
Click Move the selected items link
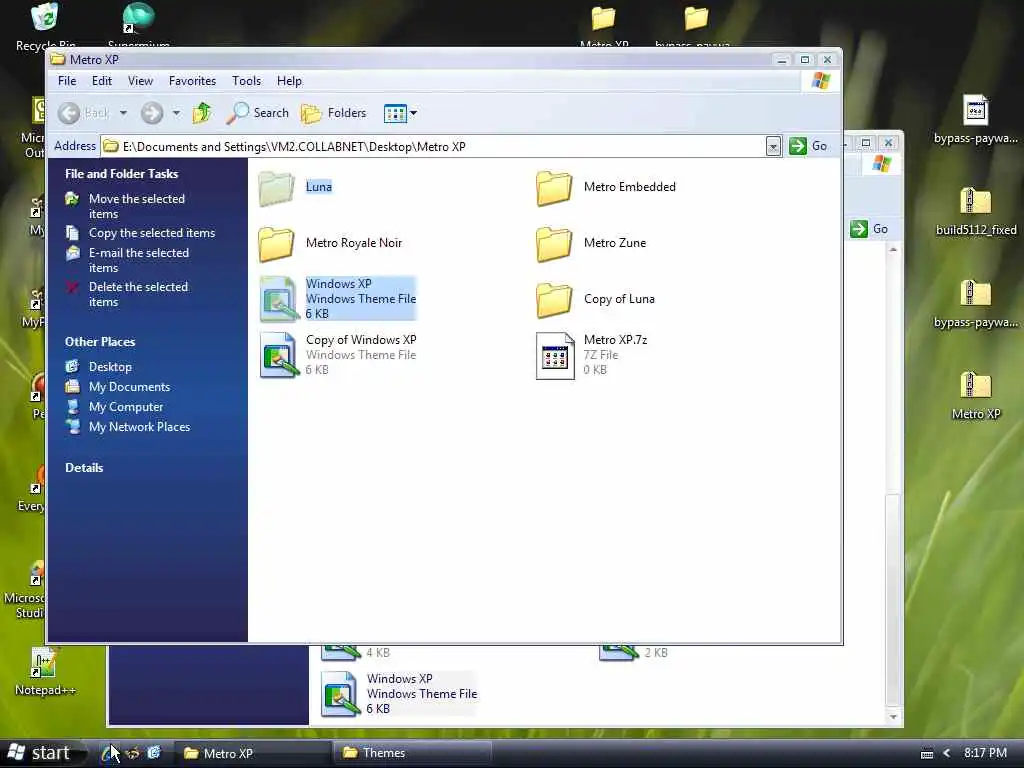click(136, 206)
